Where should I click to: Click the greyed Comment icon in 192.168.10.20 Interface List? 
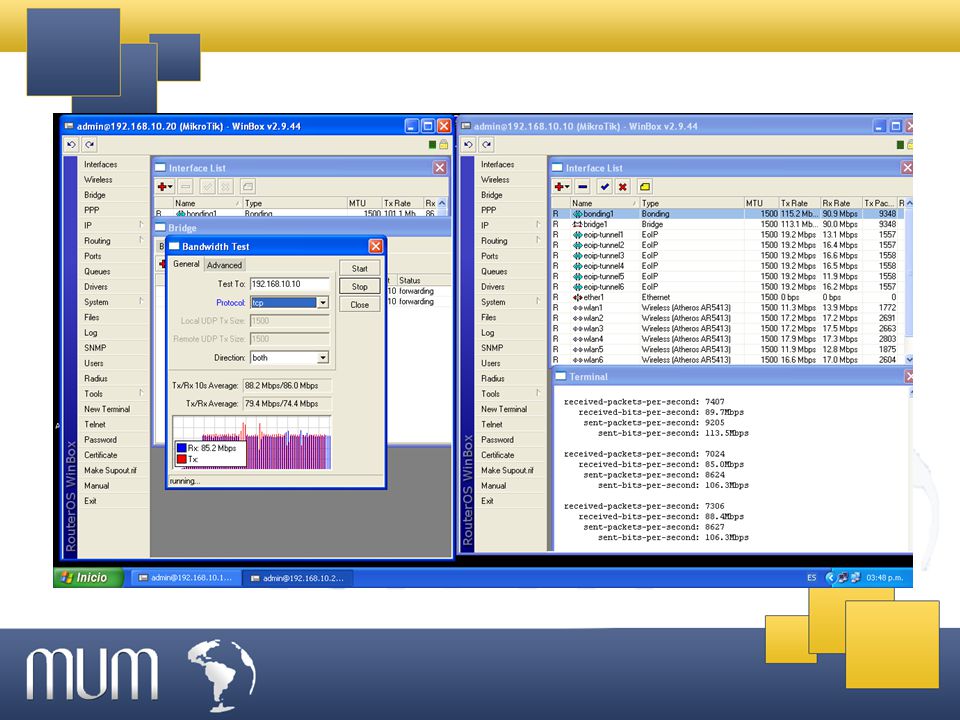(247, 187)
